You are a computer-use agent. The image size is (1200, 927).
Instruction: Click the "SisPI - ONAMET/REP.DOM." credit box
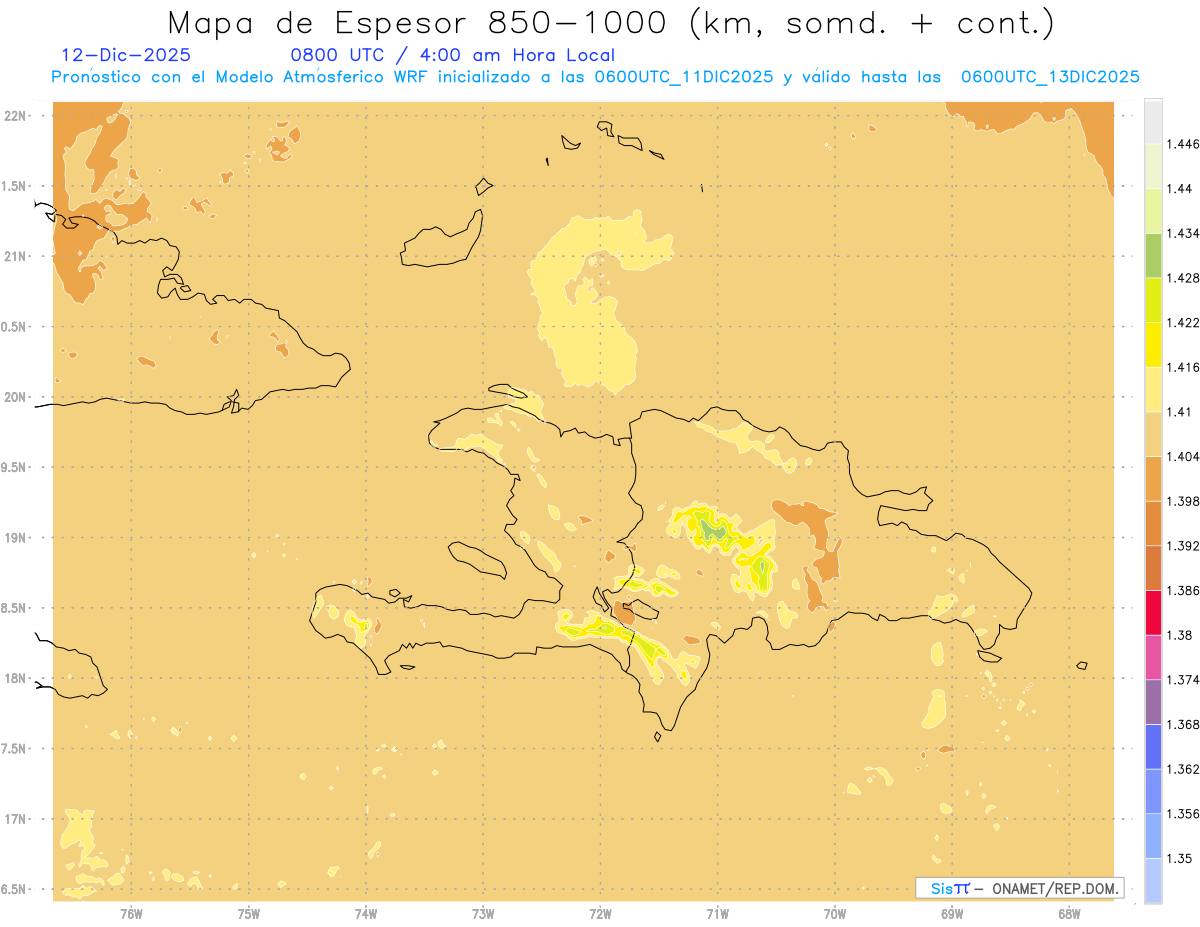[1020, 888]
